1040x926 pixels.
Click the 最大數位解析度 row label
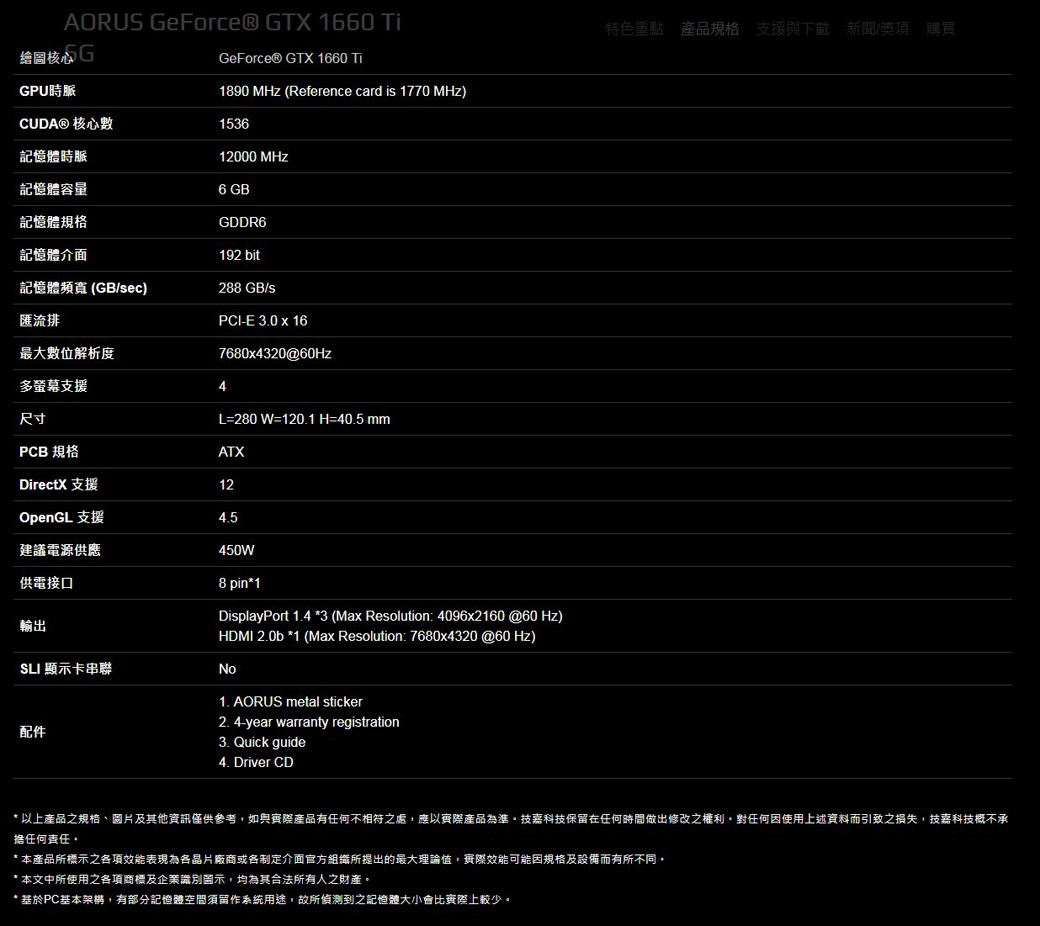tap(67, 354)
